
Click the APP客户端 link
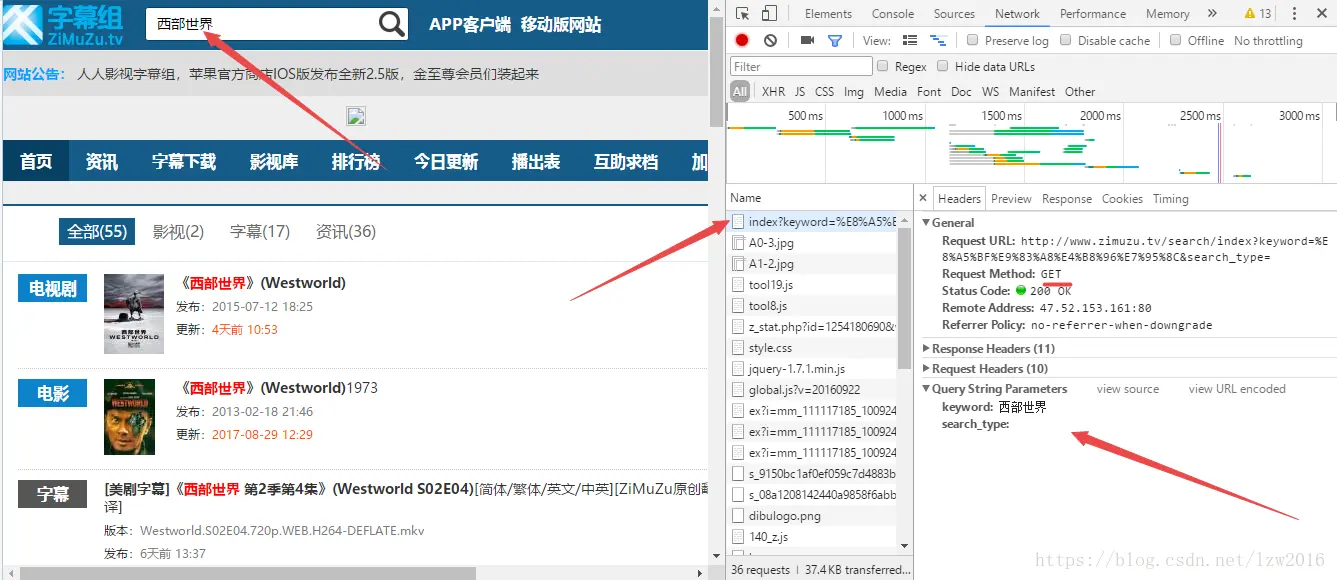(x=470, y=24)
